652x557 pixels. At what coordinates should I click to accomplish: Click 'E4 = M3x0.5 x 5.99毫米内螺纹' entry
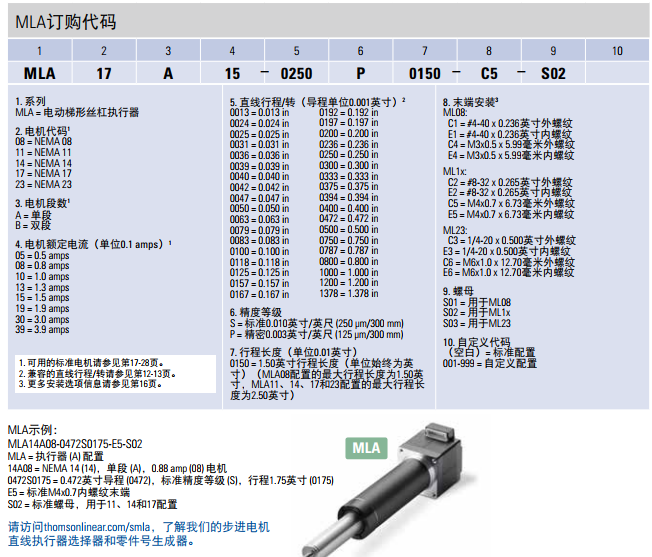click(x=511, y=155)
